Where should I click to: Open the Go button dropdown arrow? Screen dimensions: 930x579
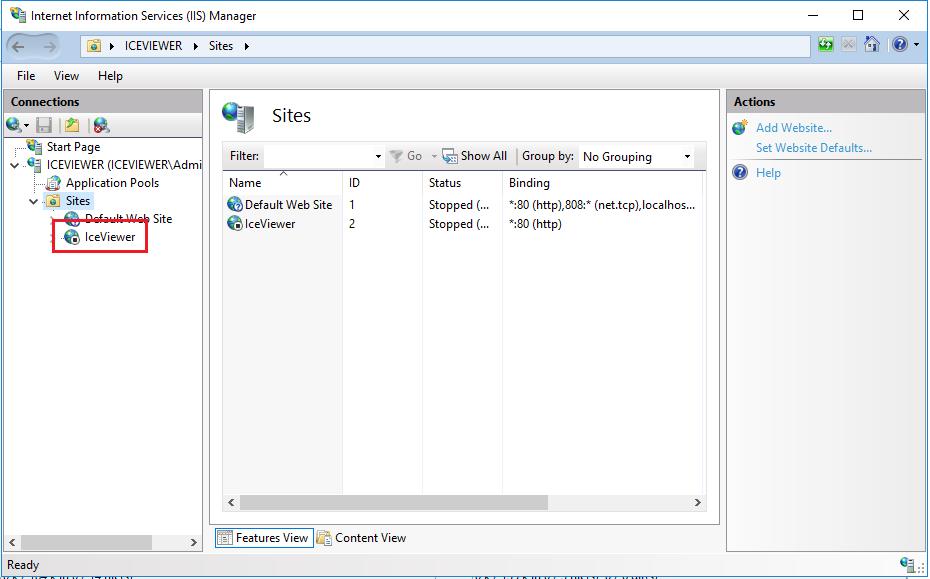[434, 157]
